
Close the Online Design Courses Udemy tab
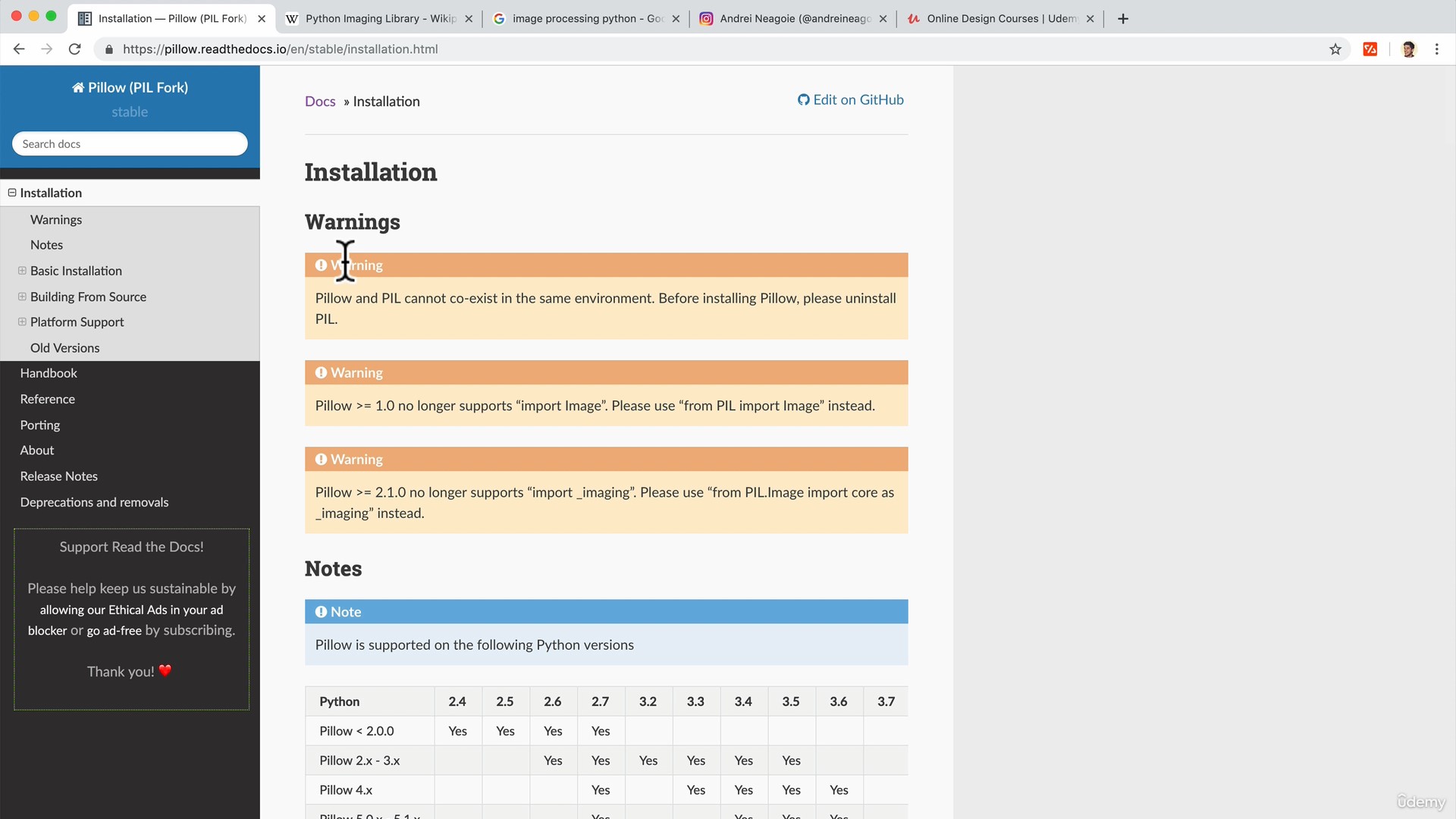tap(1090, 18)
